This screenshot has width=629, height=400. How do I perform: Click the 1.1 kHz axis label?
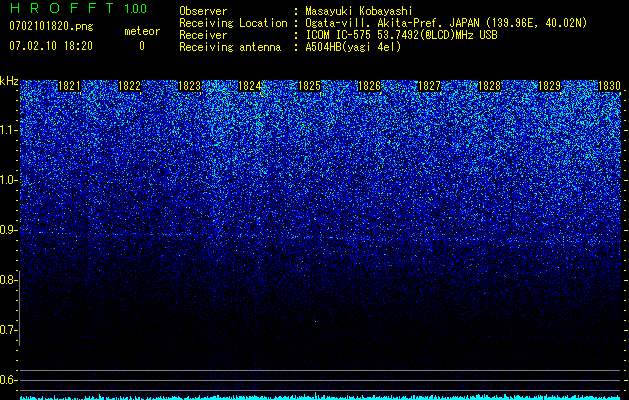9,130
